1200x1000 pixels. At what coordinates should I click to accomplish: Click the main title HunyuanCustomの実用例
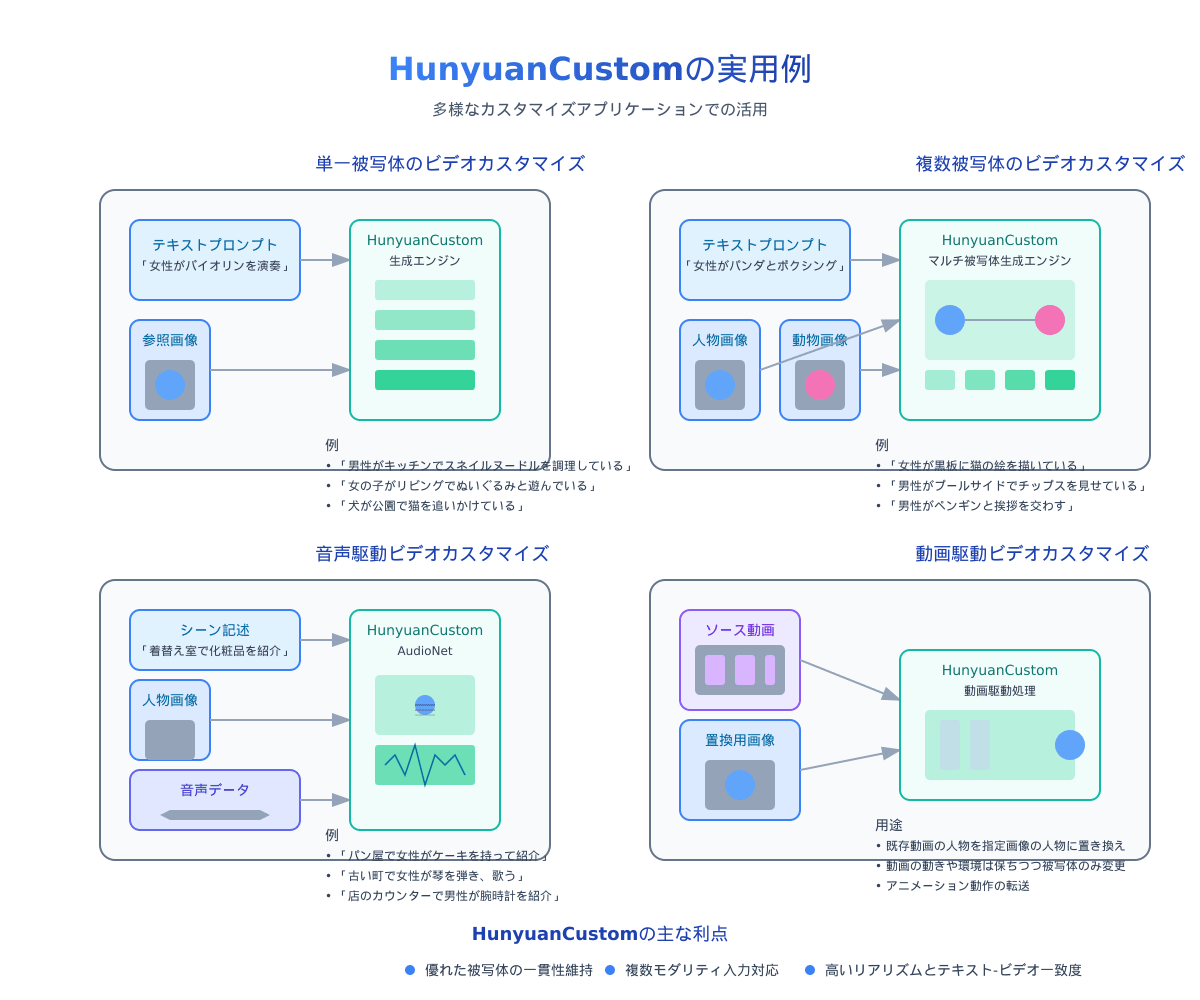pyautogui.click(x=600, y=69)
